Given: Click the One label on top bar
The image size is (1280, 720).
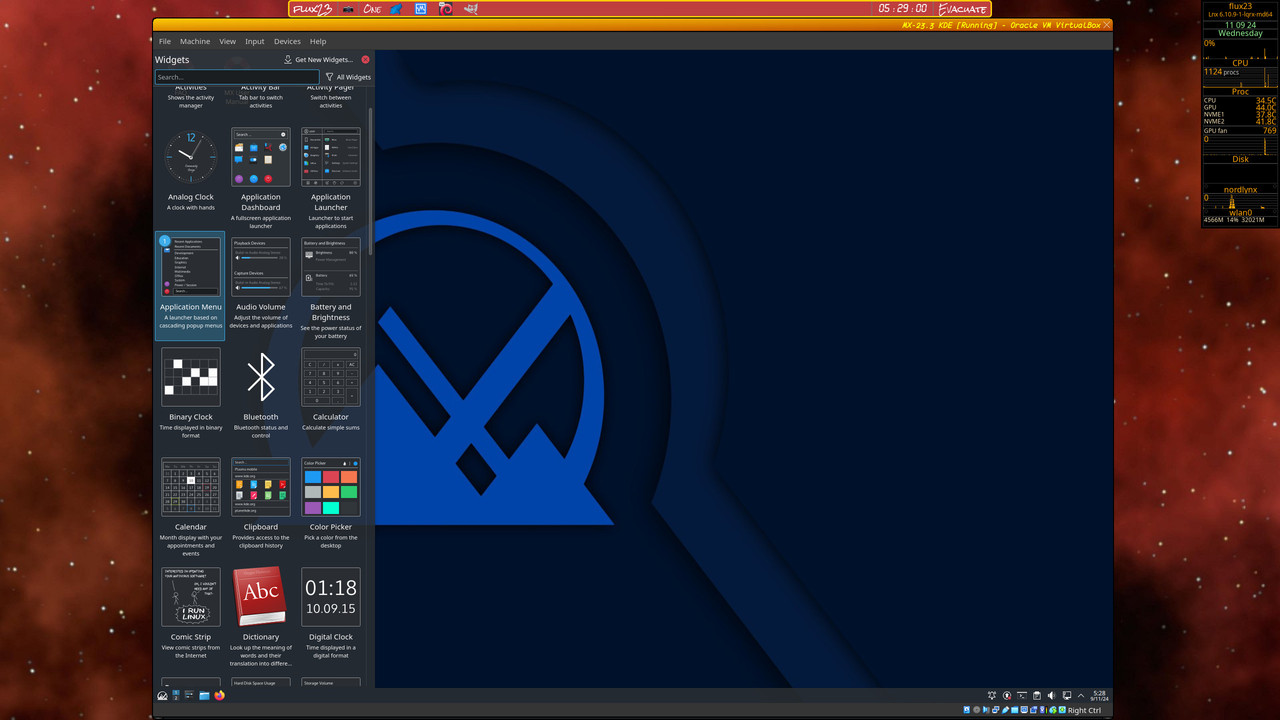Looking at the screenshot, I should click(372, 9).
